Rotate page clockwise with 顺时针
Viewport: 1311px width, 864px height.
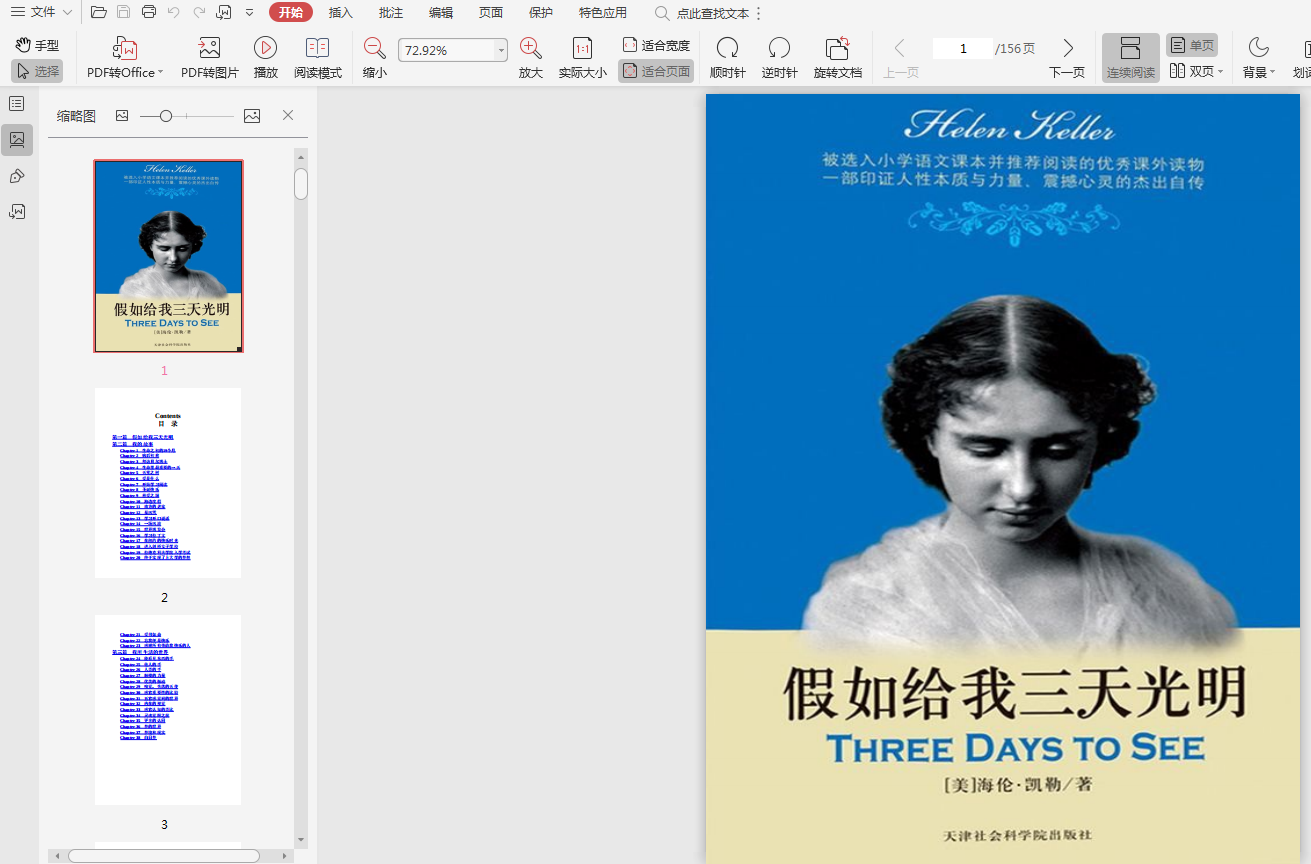pyautogui.click(x=727, y=48)
